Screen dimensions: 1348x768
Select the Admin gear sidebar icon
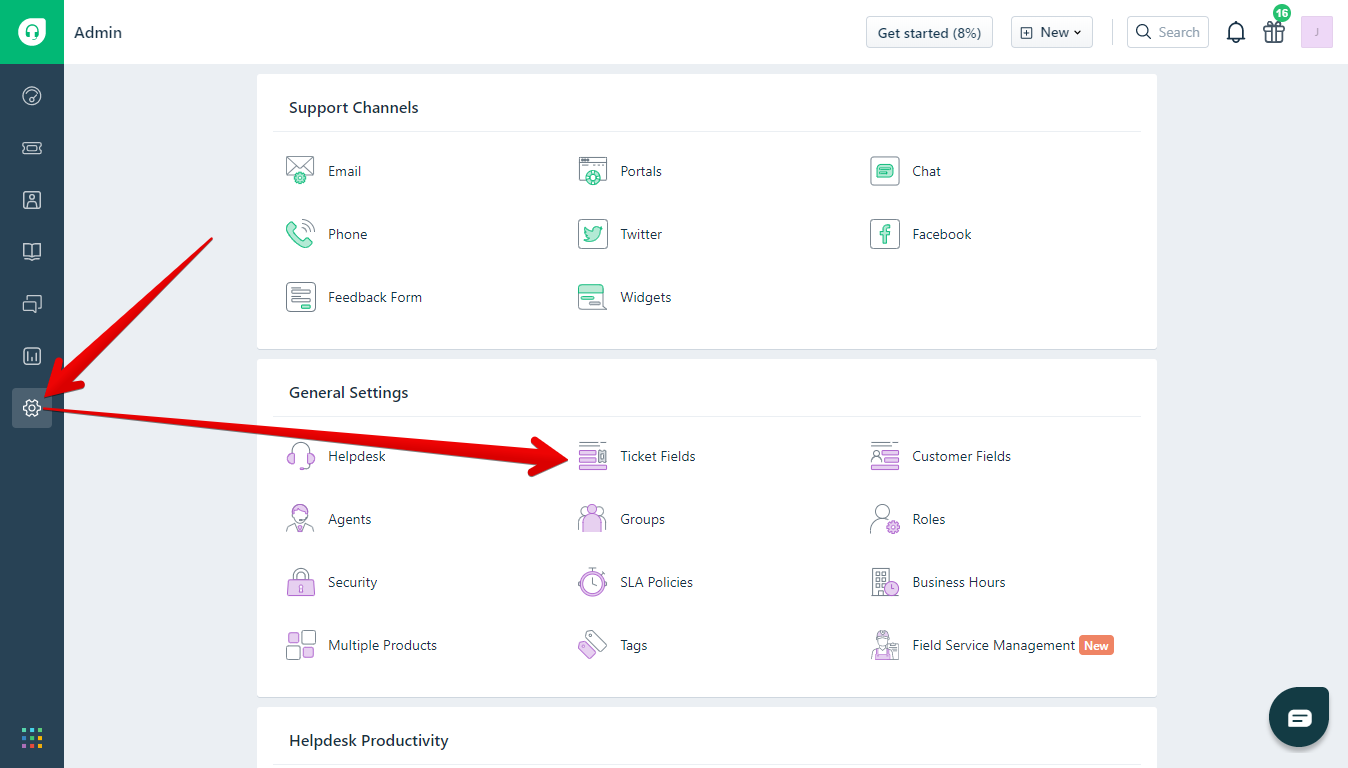pos(32,408)
